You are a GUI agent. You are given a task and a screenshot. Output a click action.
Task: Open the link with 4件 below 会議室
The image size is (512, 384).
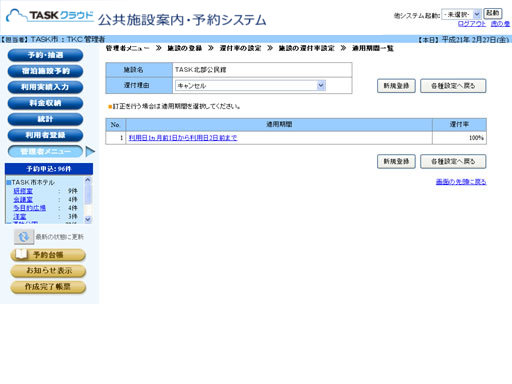pyautogui.click(x=29, y=208)
